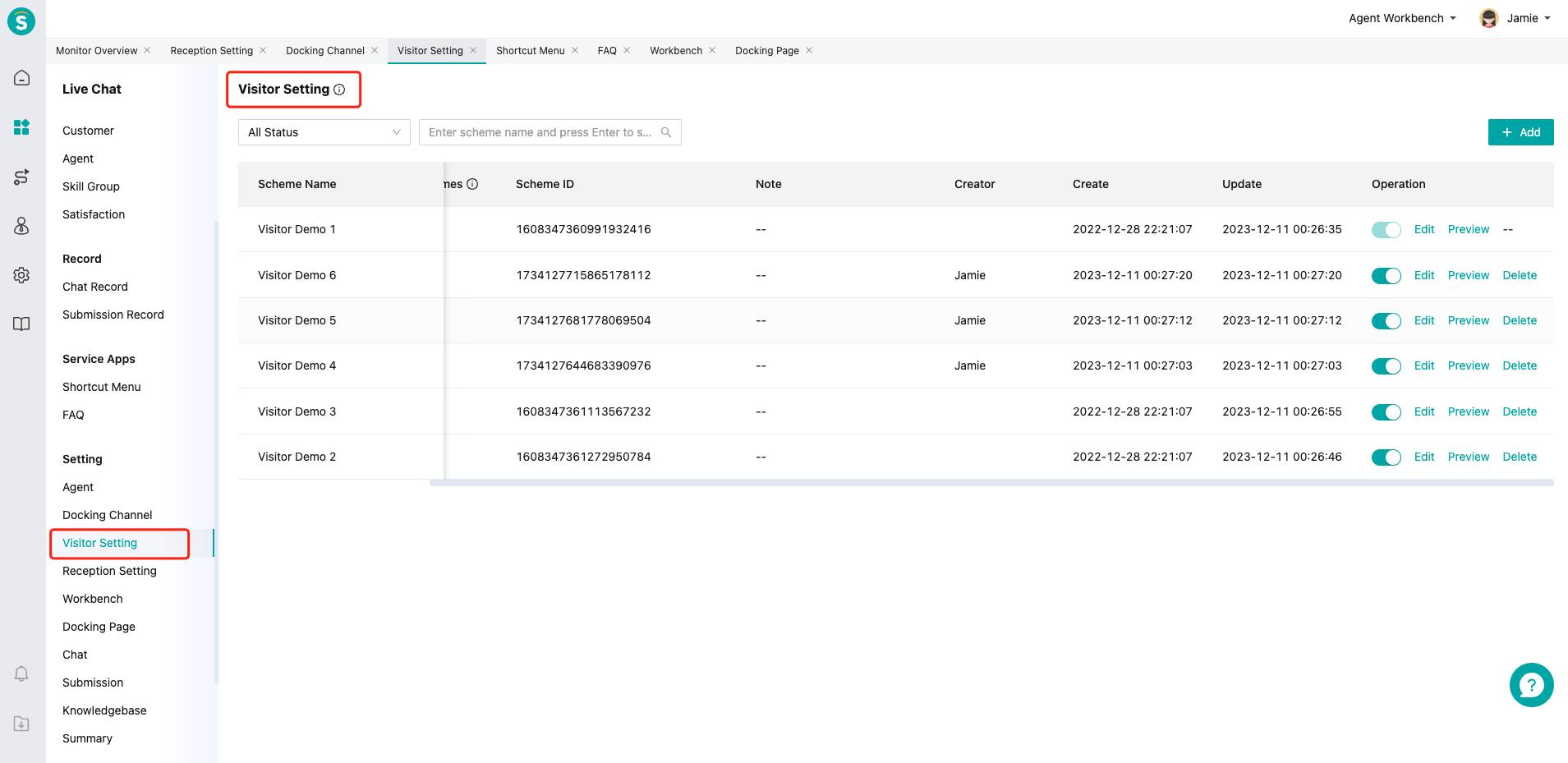Delete the Visitor Demo 5 scheme
This screenshot has height=763, width=1568.
coord(1520,320)
